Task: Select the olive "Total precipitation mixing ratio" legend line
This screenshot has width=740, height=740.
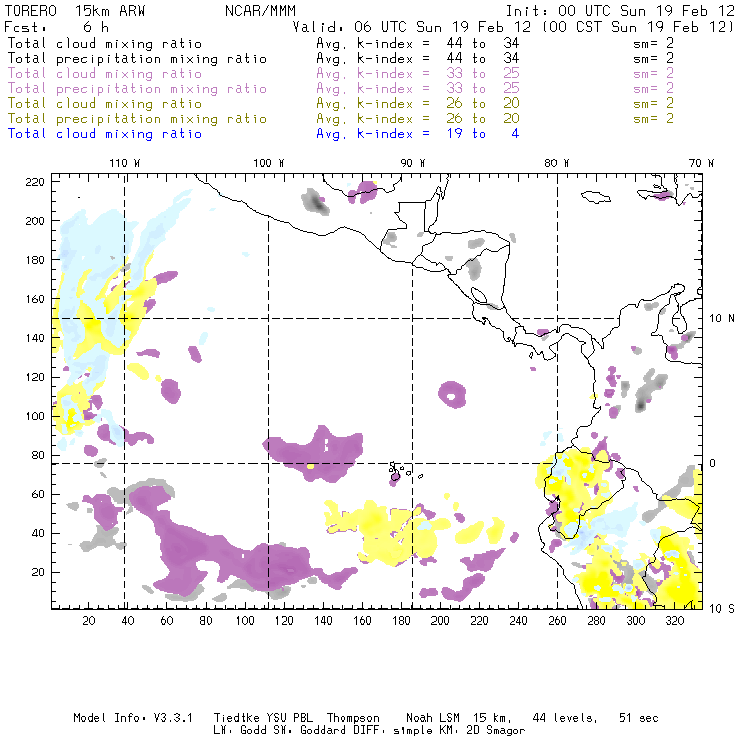Action: [x=137, y=118]
